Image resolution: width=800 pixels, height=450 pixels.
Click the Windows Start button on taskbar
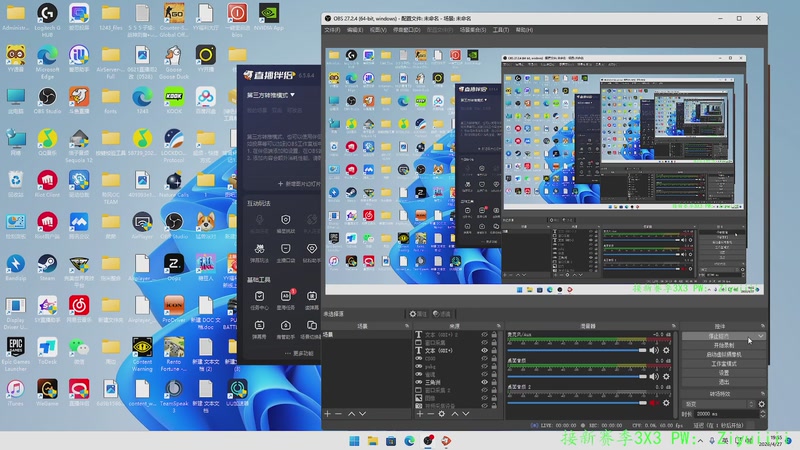pos(354,441)
